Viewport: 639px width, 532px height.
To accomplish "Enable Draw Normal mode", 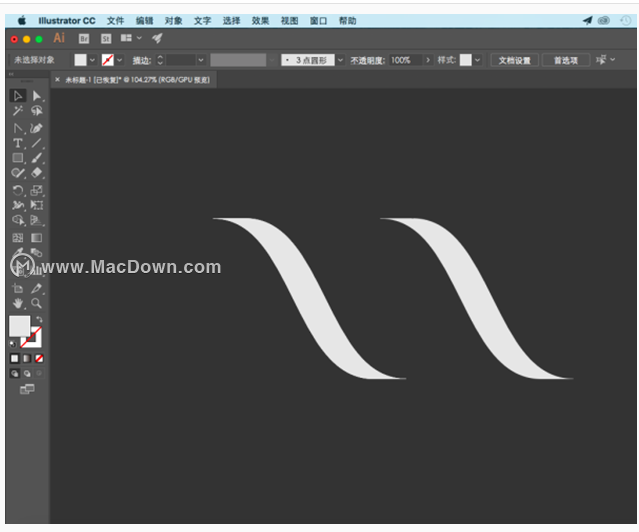I will click(x=15, y=373).
